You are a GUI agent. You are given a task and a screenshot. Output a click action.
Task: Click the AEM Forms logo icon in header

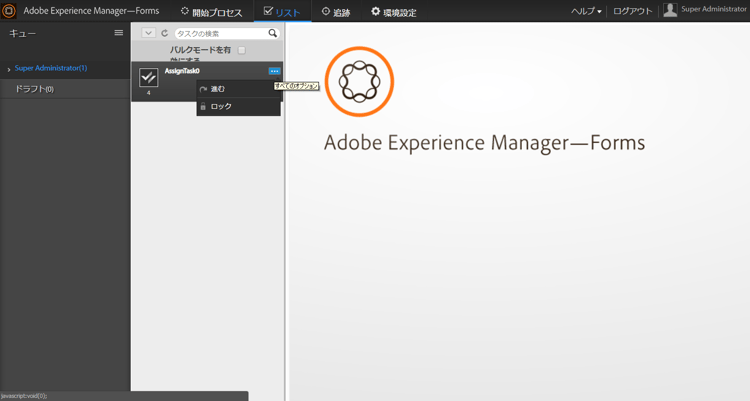[x=9, y=11]
